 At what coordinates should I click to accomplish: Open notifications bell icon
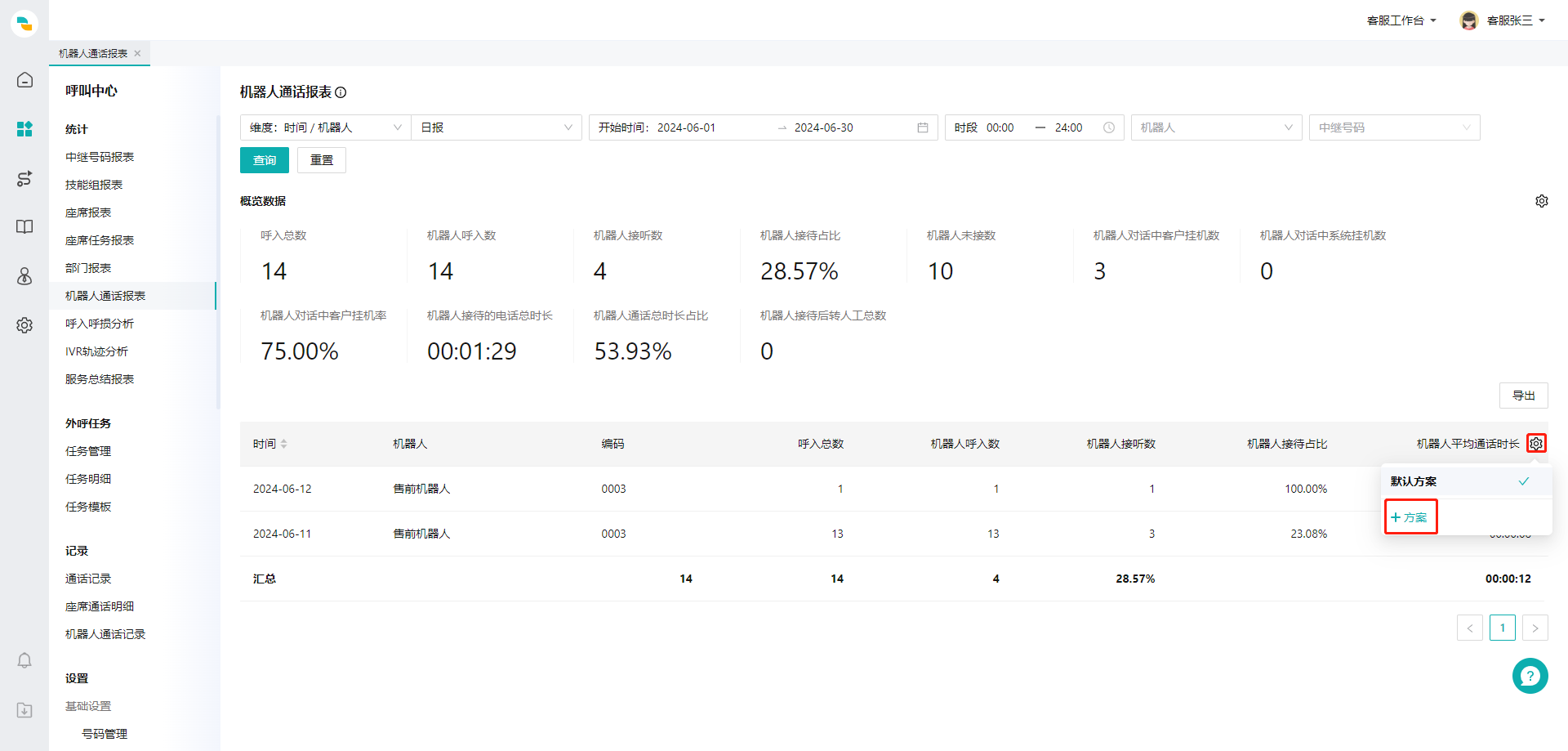24,660
